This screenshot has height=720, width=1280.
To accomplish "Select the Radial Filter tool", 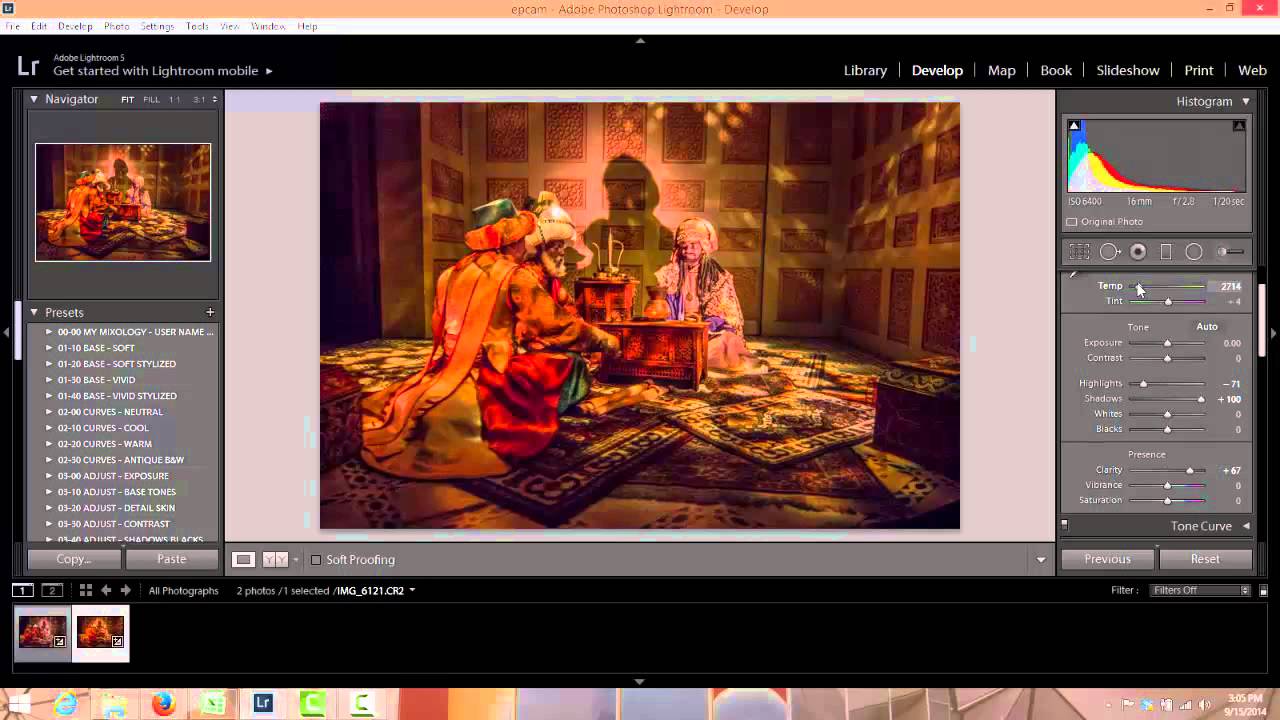I will pyautogui.click(x=1194, y=252).
